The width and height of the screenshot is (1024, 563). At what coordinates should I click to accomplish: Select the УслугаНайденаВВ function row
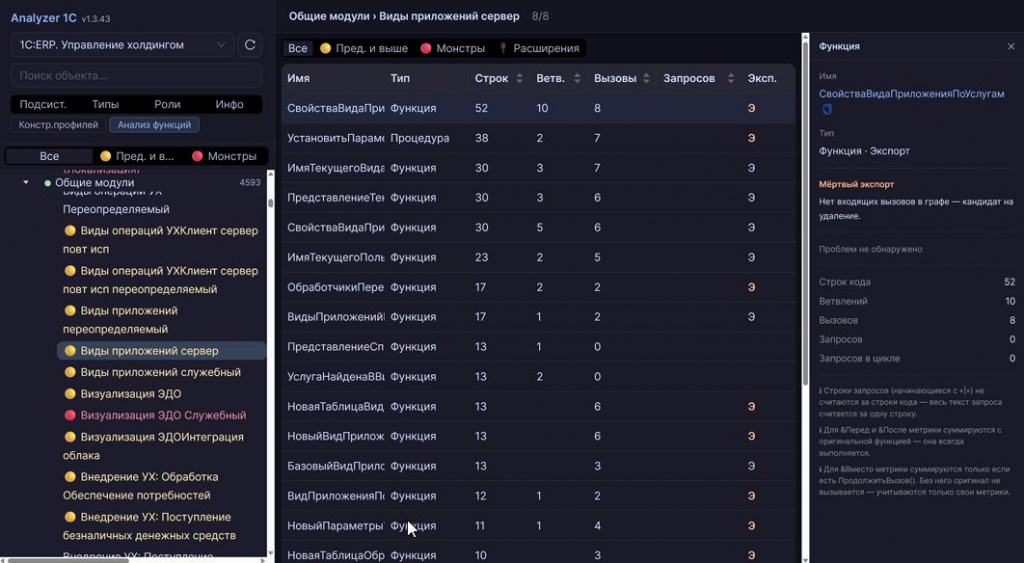(538, 377)
